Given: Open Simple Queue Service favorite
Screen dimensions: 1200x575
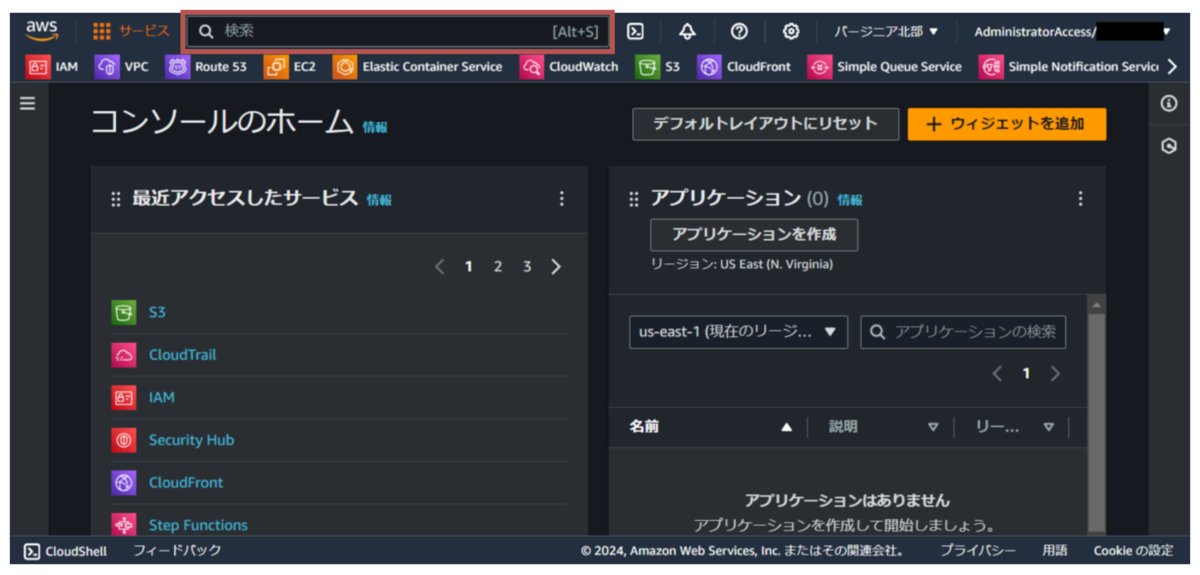Looking at the screenshot, I should [885, 67].
